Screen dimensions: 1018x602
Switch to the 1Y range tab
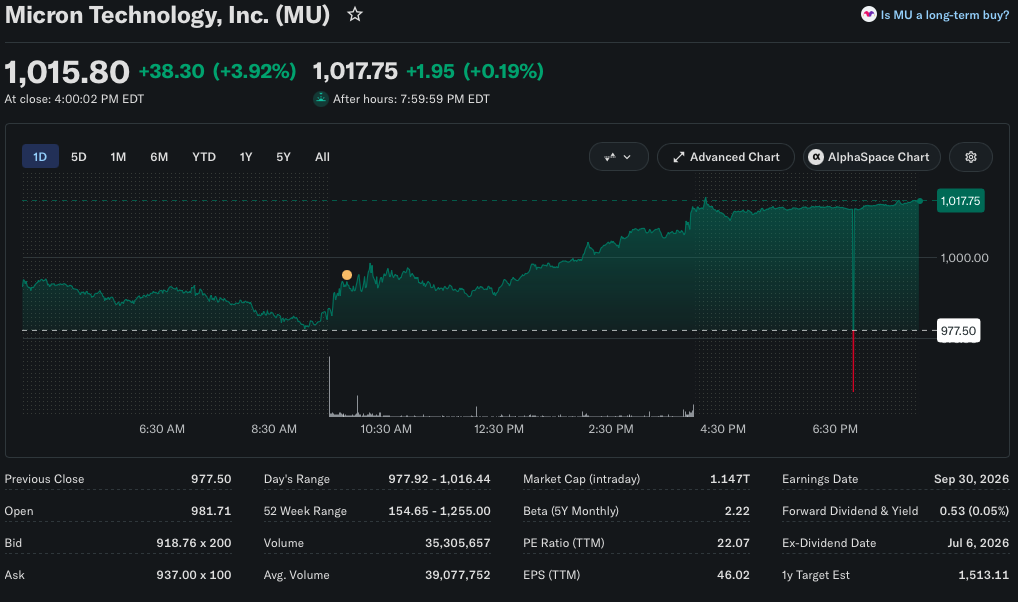[245, 157]
